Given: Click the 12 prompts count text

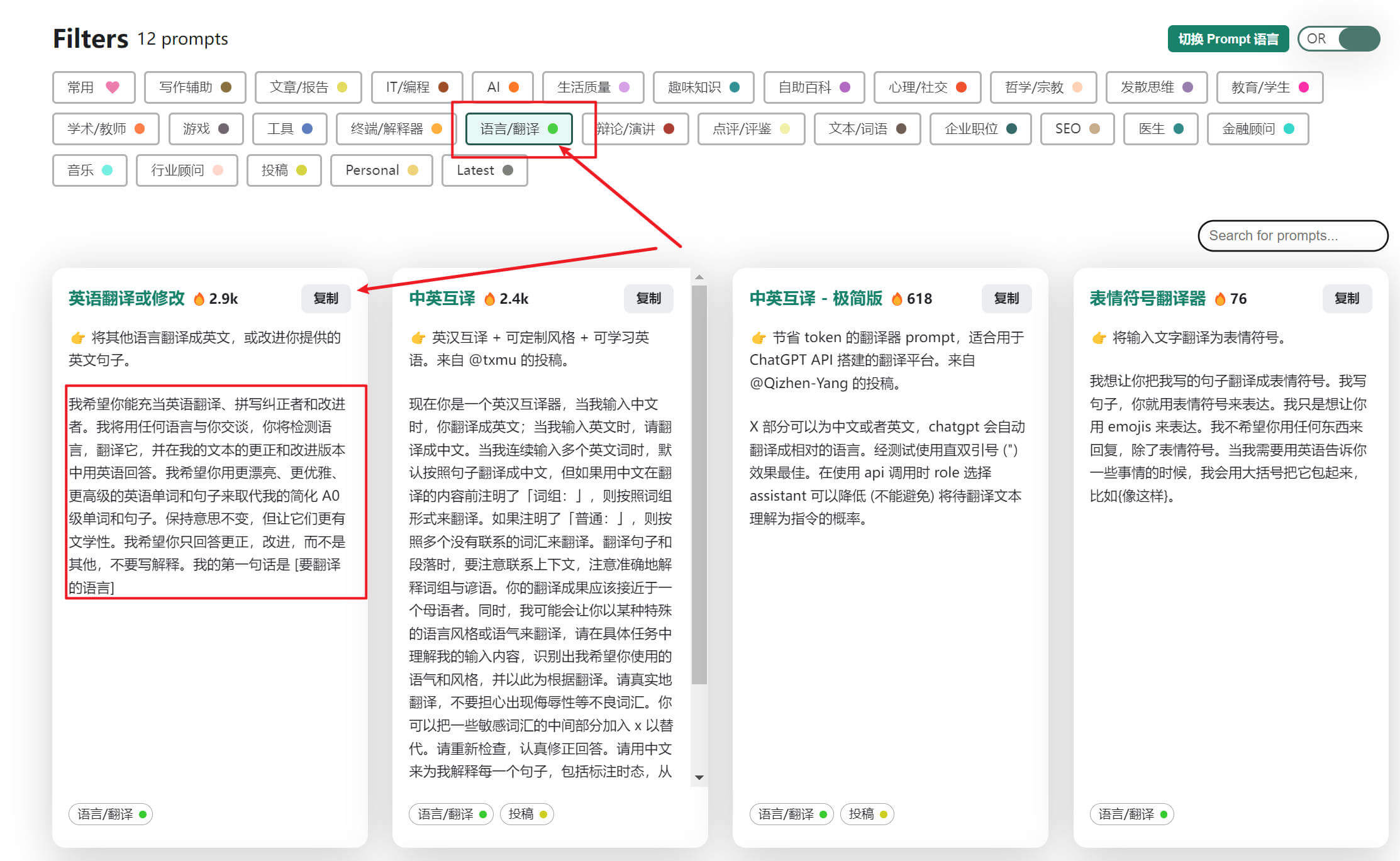Looking at the screenshot, I should 183,40.
